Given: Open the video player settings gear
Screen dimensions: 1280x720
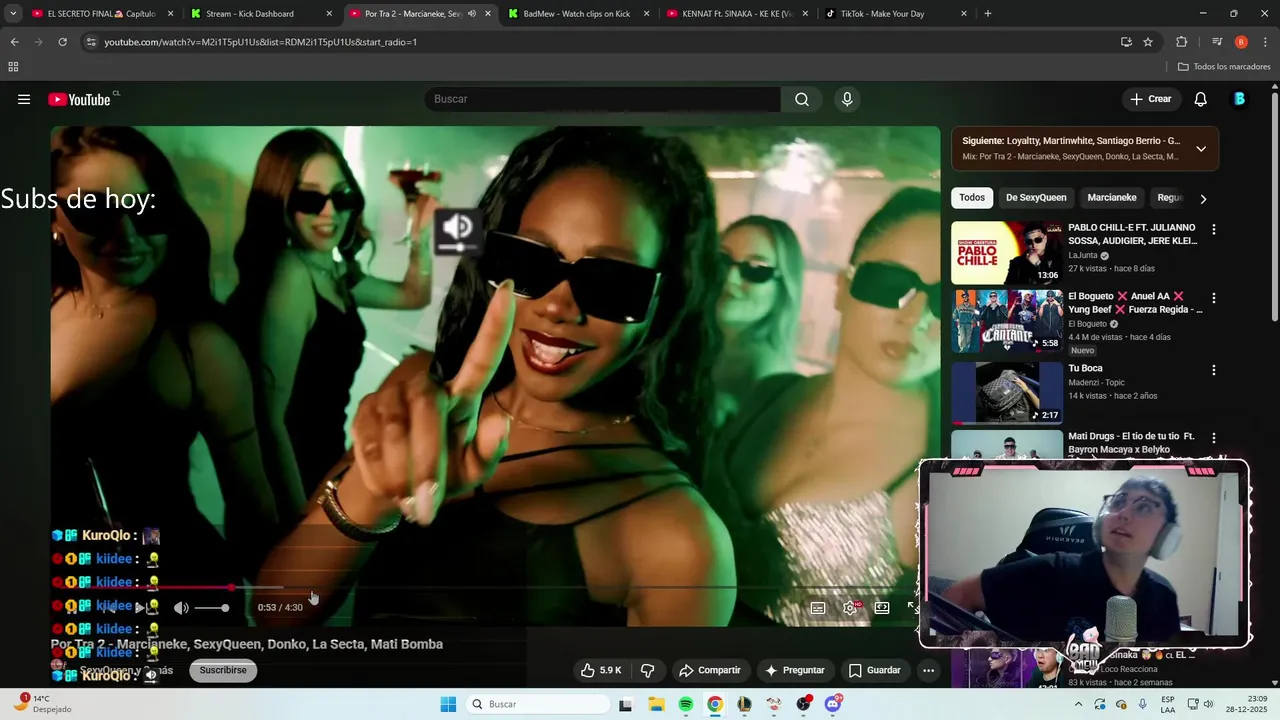Looking at the screenshot, I should click(x=850, y=607).
